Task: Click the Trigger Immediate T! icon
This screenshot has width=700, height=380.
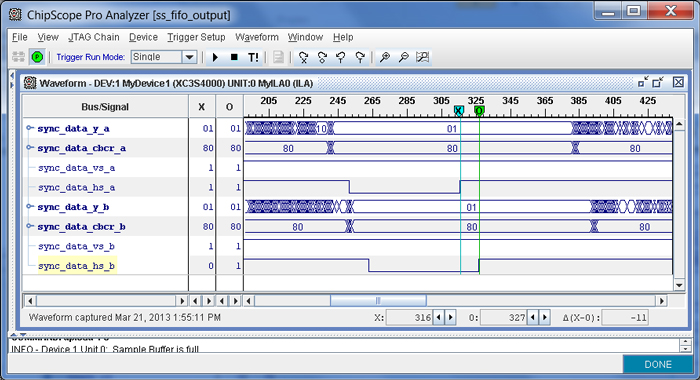Action: pyautogui.click(x=253, y=57)
